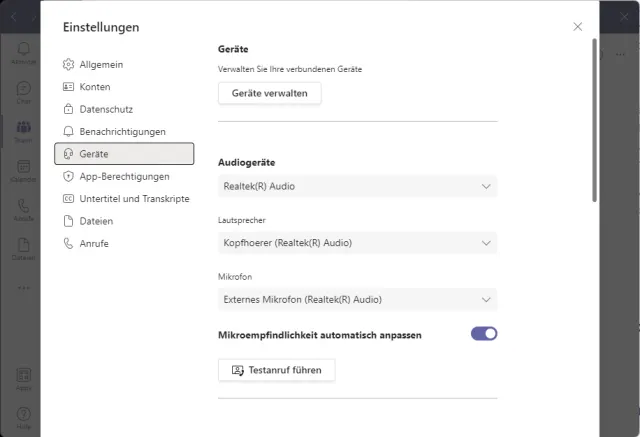Screen dimensions: 640x437
Task: Select the Geräte settings tab
Action: (x=124, y=154)
